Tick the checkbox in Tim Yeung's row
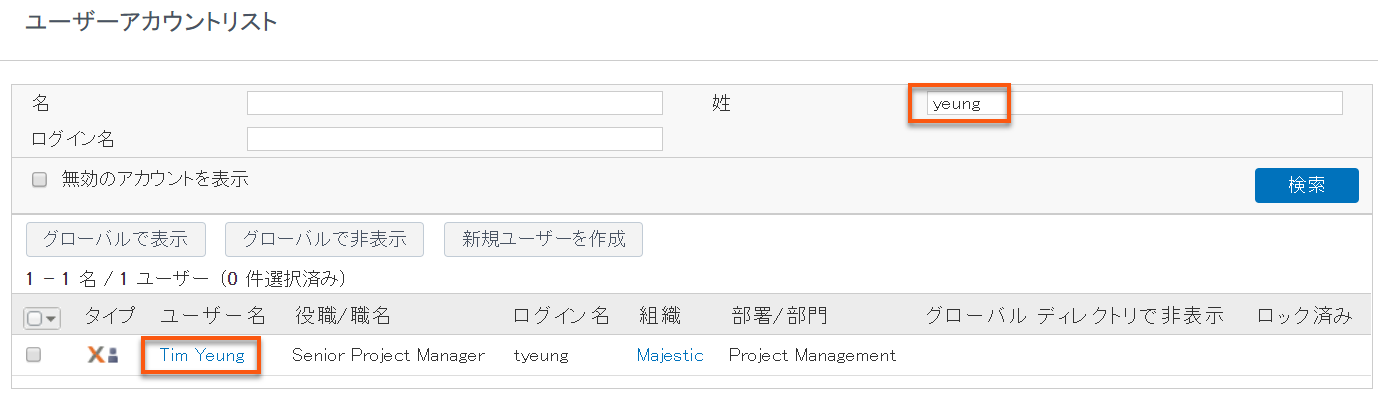Image resolution: width=1378 pixels, height=393 pixels. coord(33,355)
